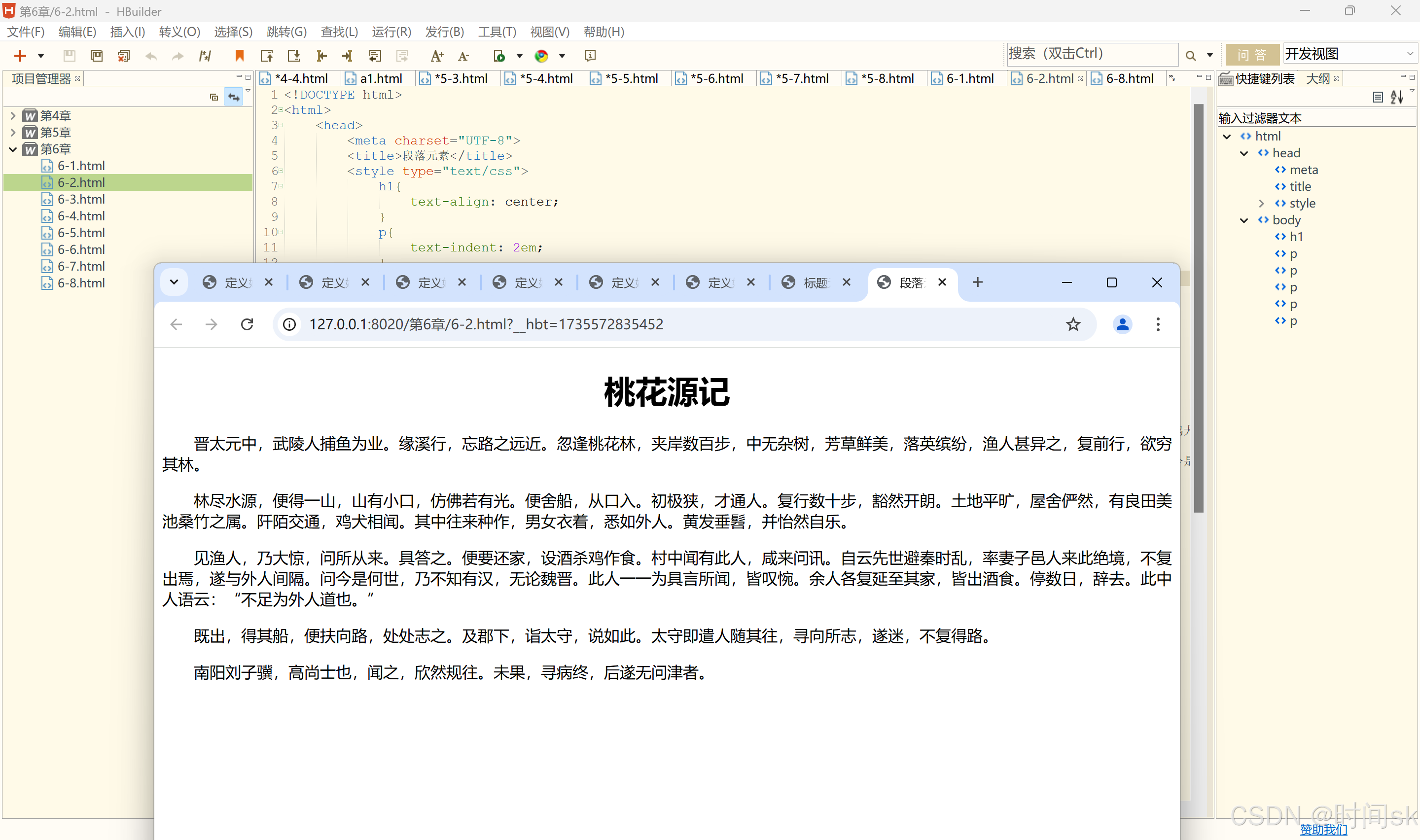Open 6-5.html in the project tree
This screenshot has height=840, width=1420.
(81, 233)
